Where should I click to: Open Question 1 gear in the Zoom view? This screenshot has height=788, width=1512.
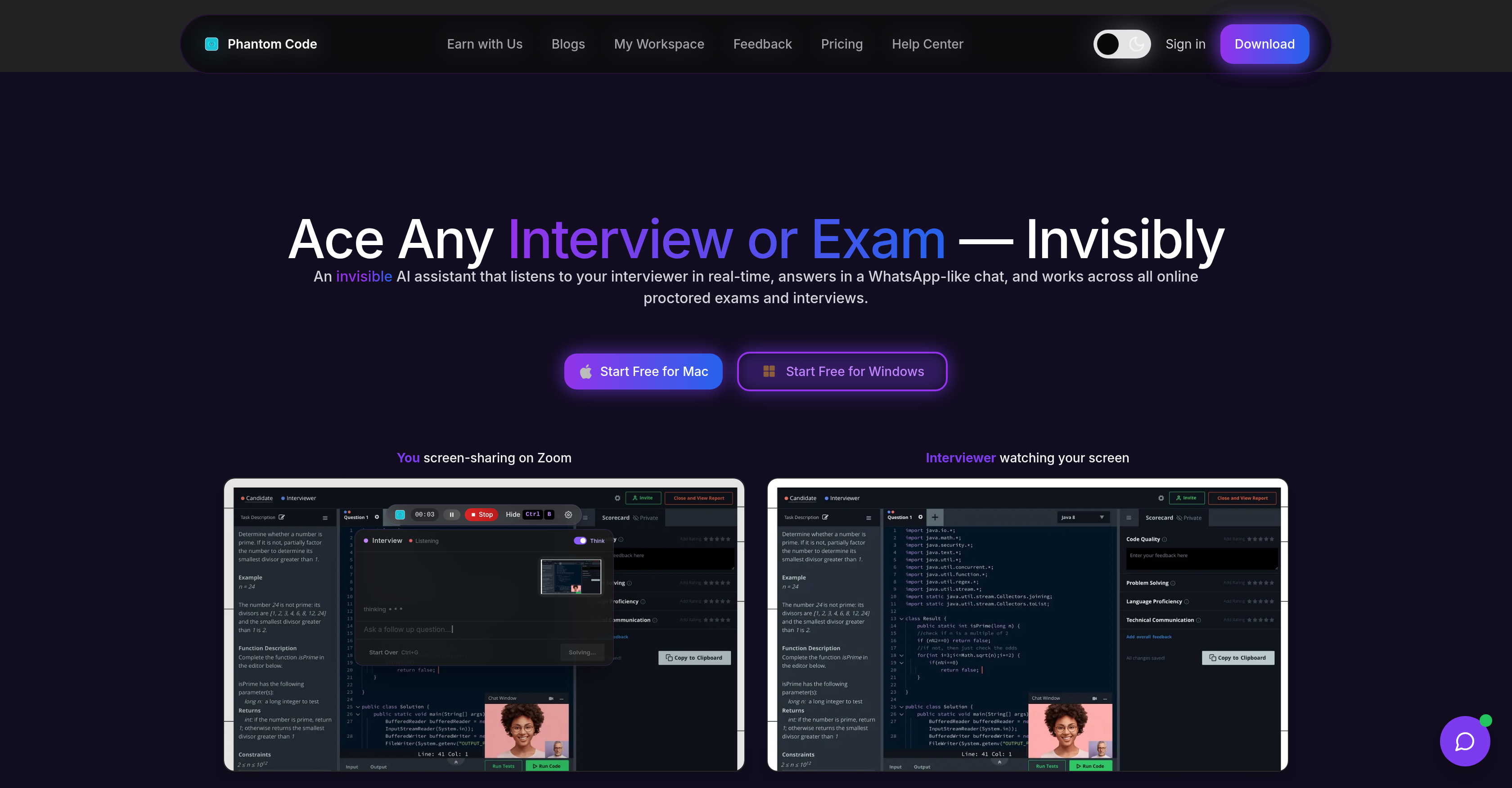pyautogui.click(x=376, y=518)
